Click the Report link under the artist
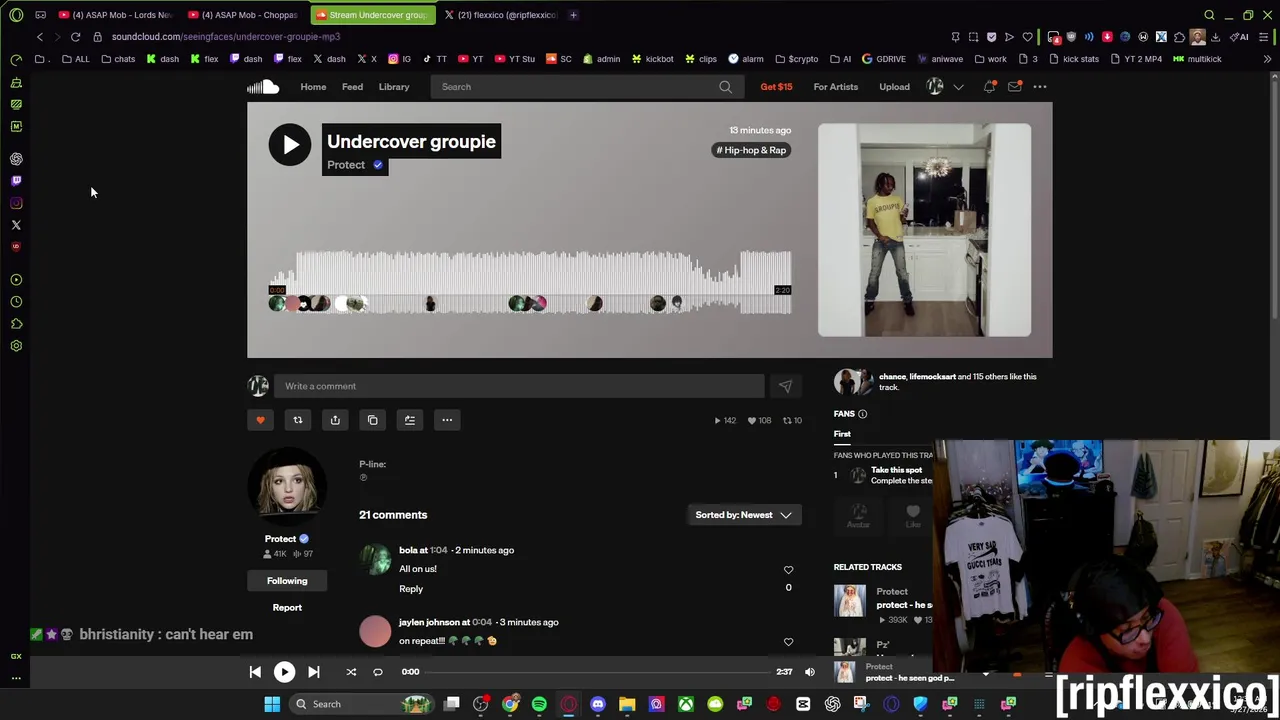 point(287,608)
